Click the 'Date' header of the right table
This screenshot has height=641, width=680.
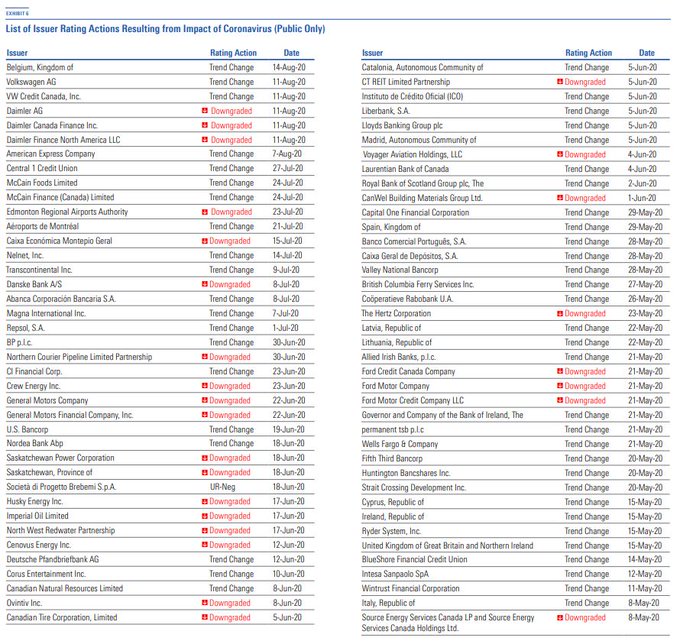tap(647, 53)
